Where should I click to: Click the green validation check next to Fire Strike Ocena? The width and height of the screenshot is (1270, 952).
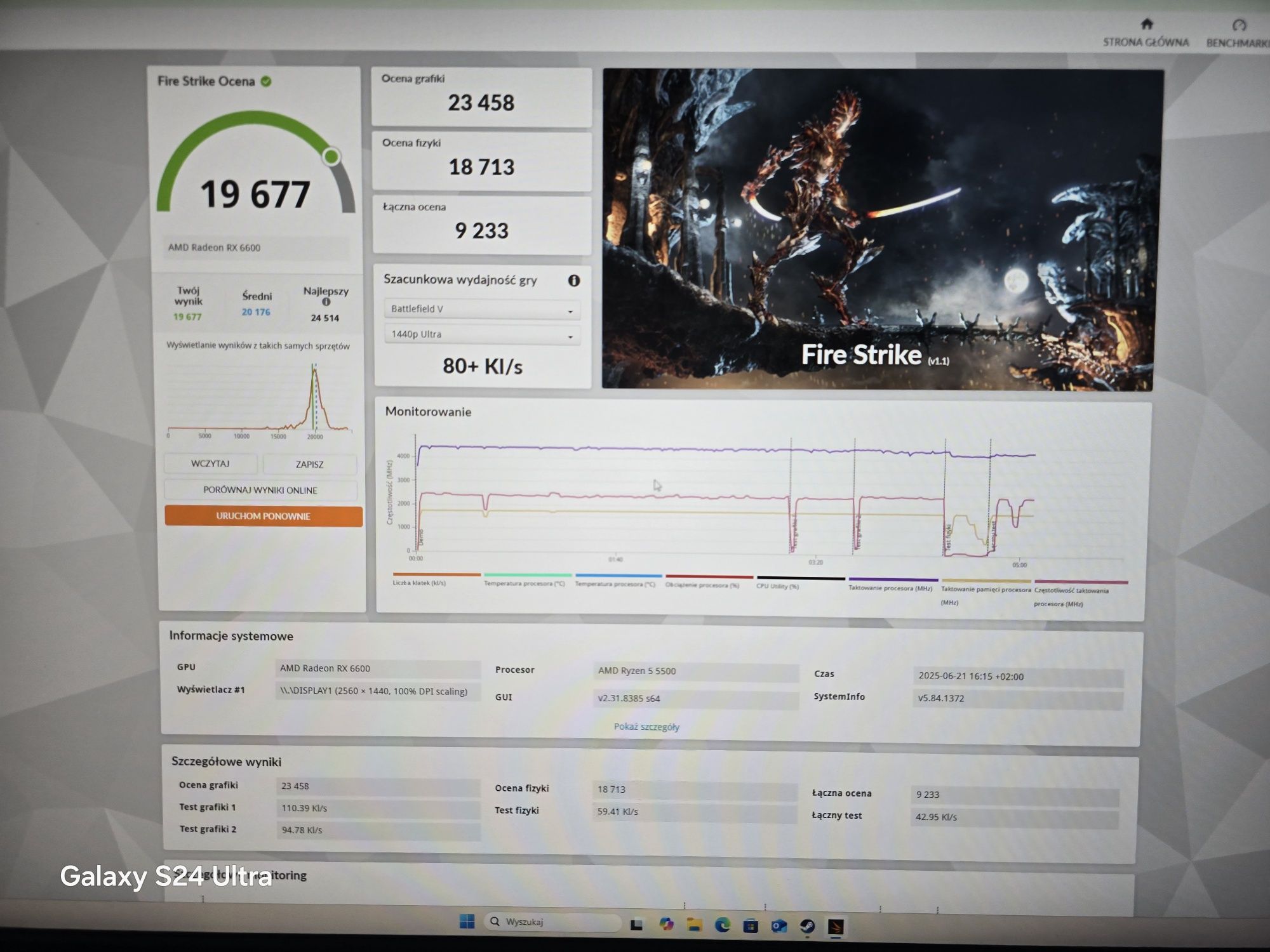click(x=266, y=81)
